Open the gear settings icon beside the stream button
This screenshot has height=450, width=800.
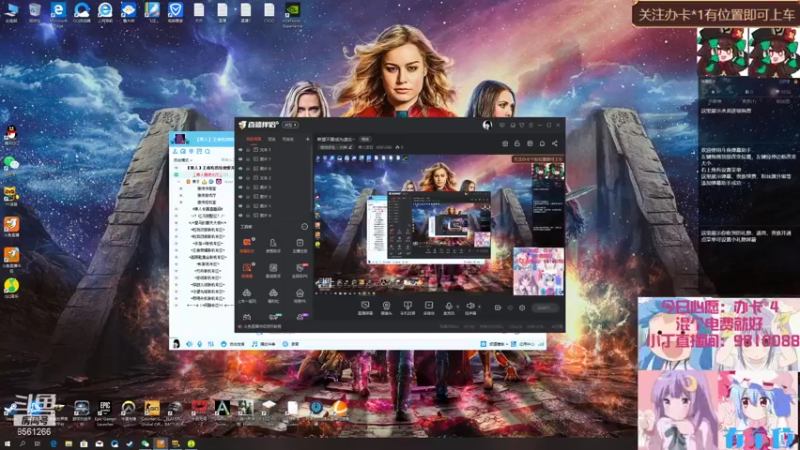(x=522, y=308)
